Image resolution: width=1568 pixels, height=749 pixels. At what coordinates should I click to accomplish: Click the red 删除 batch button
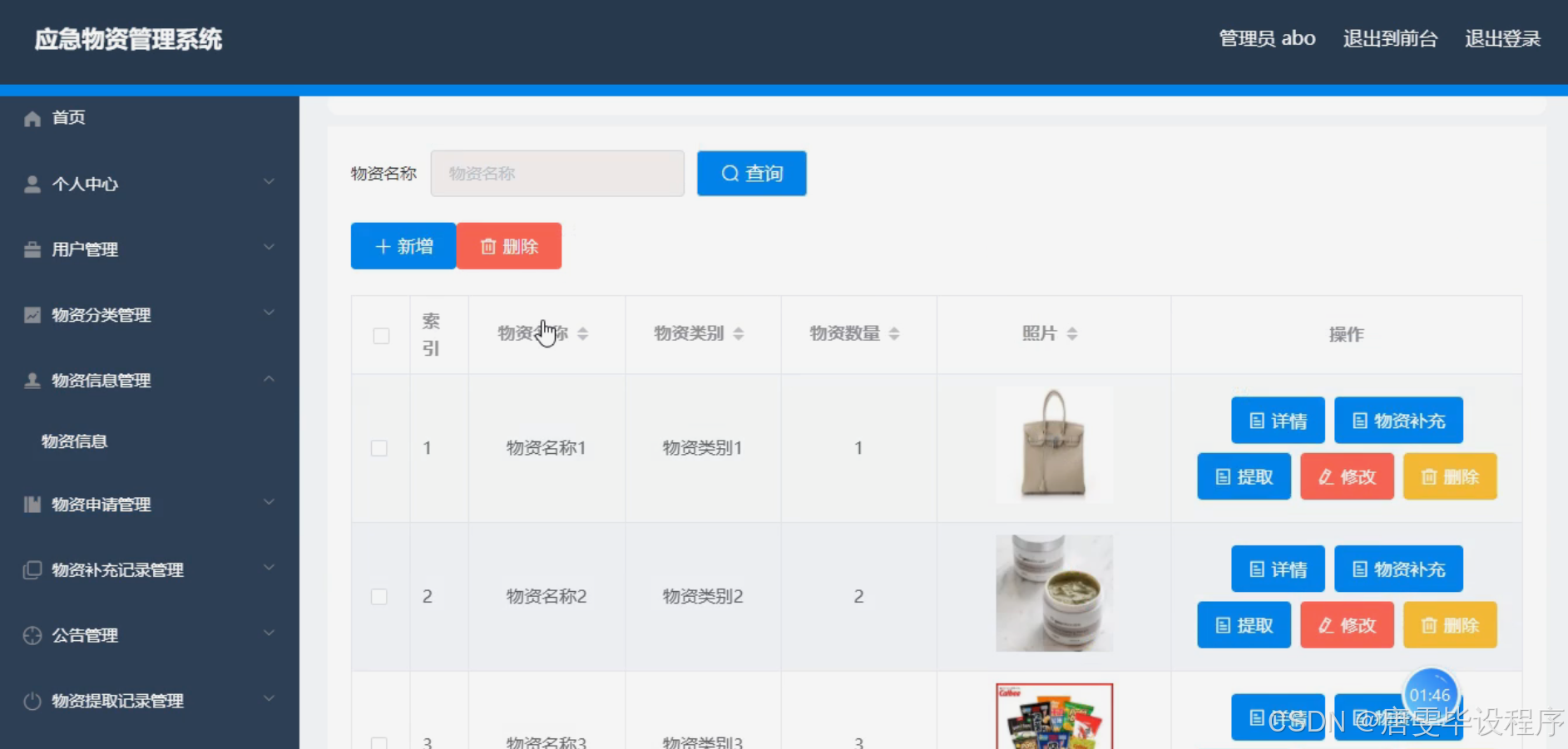pyautogui.click(x=509, y=246)
